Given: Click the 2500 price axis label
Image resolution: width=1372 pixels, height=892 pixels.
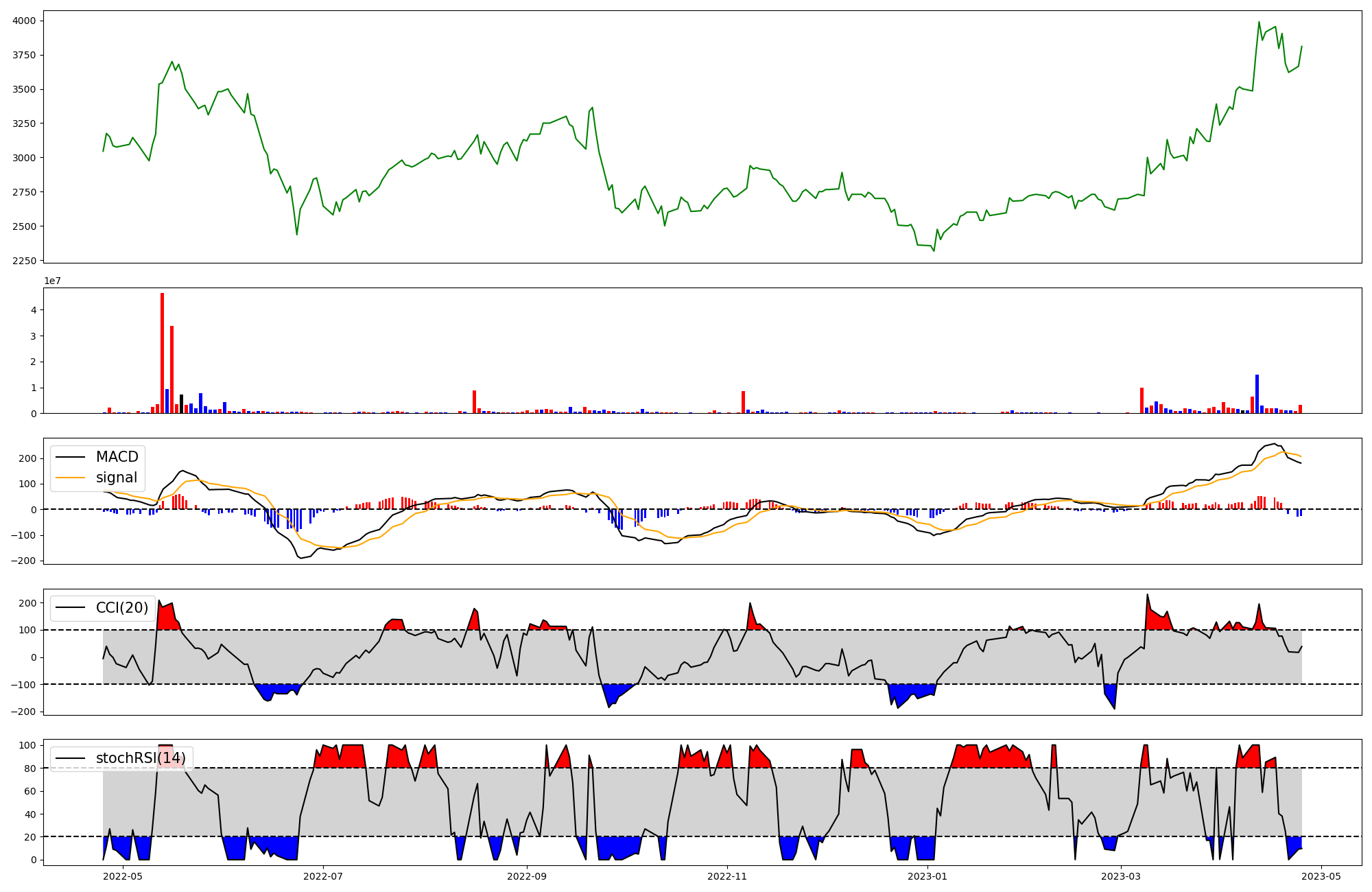Looking at the screenshot, I should pyautogui.click(x=24, y=226).
